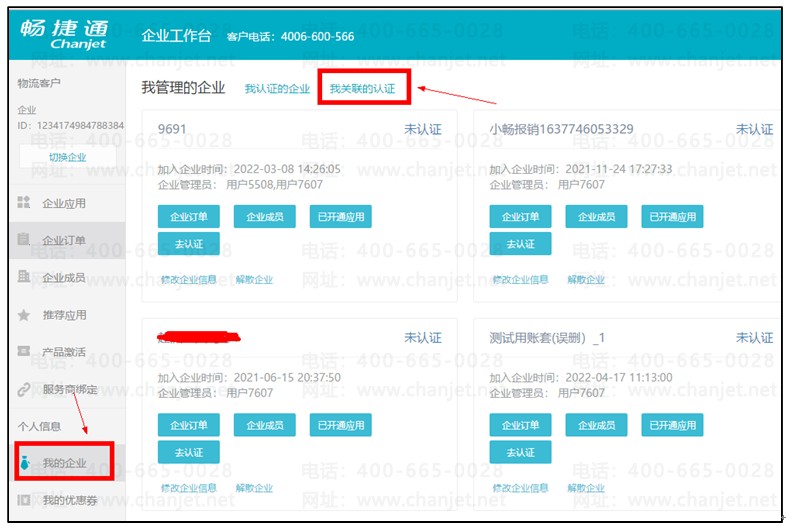Open 服务商绑定 in the sidebar
The image size is (786, 526).
click(70, 389)
